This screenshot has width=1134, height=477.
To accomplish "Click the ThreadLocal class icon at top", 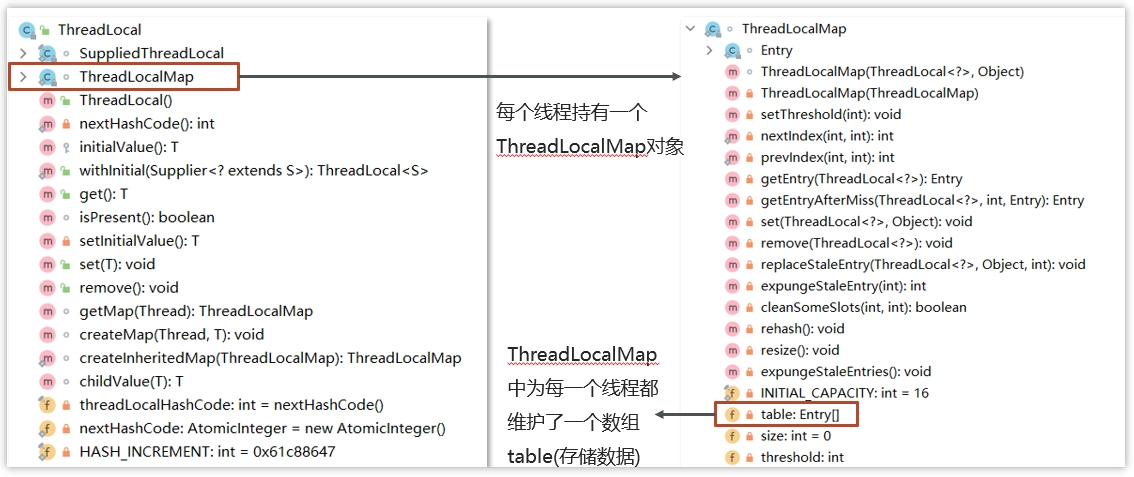I will (x=27, y=30).
